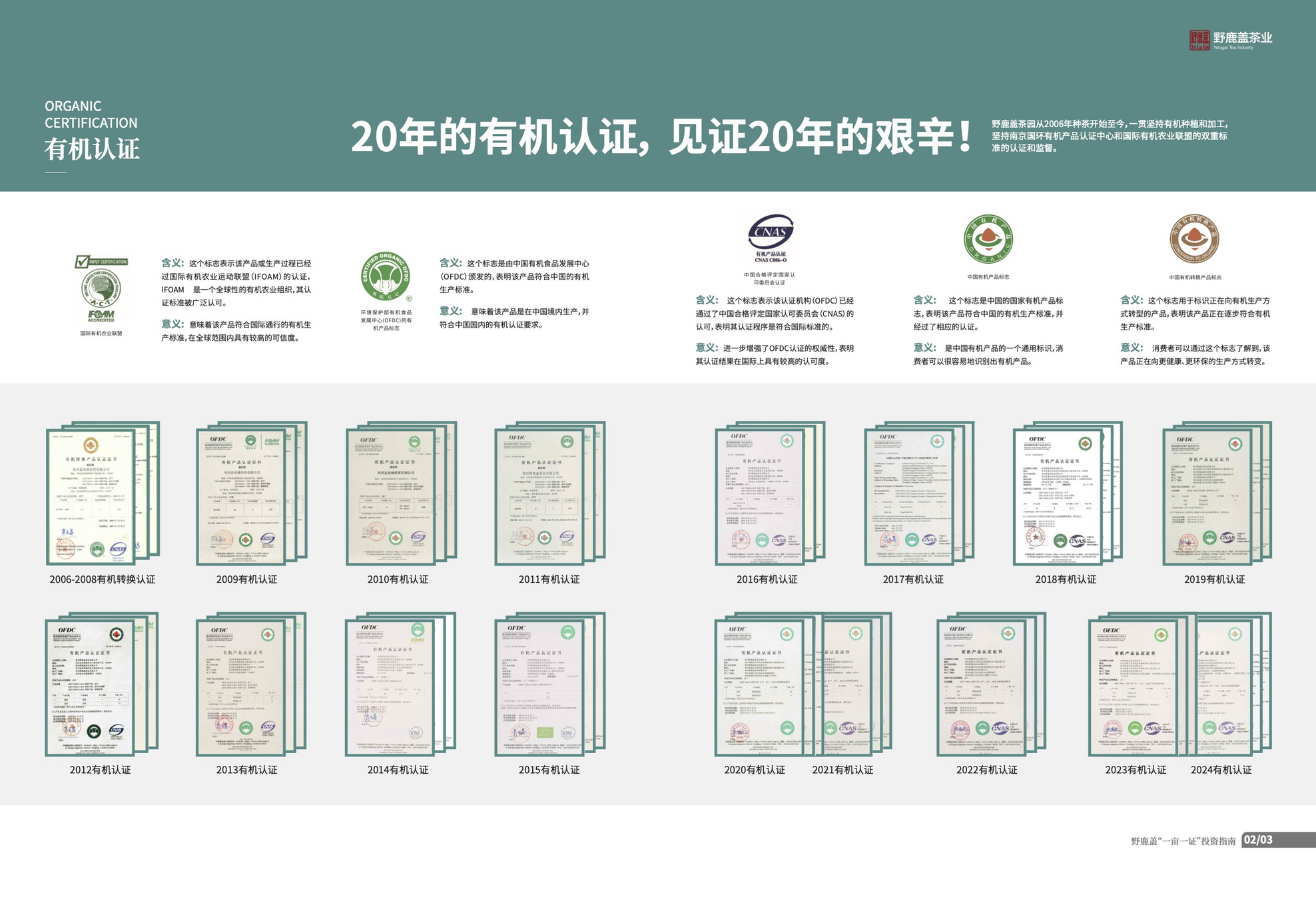Click the brown organic conversion product mark
The image size is (1316, 899).
(1195, 239)
